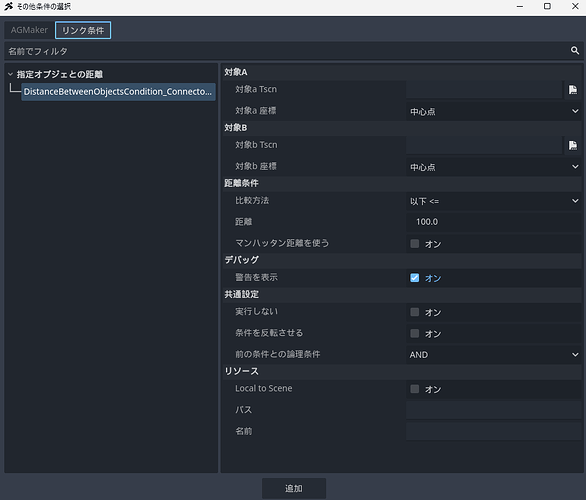Toggle マンハッタン距離を使う checkbox
Image resolution: width=586 pixels, height=500 pixels.
pyautogui.click(x=414, y=244)
